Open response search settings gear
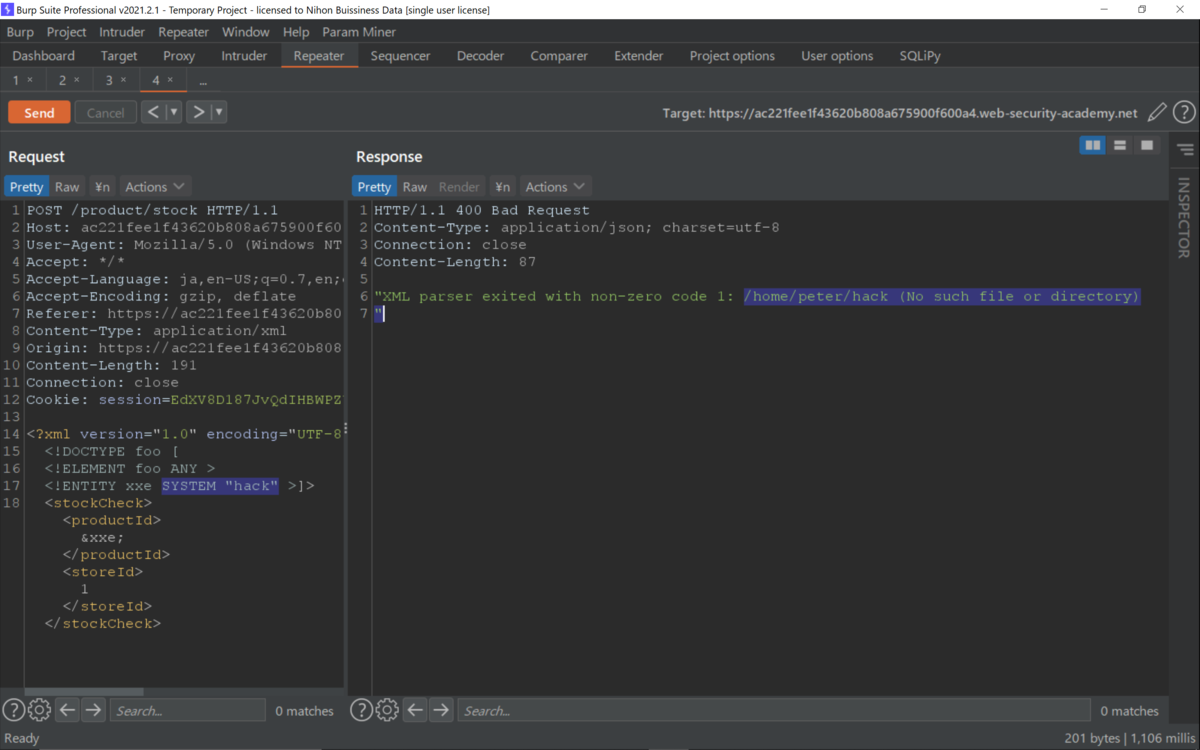The height and width of the screenshot is (750, 1200). click(387, 710)
